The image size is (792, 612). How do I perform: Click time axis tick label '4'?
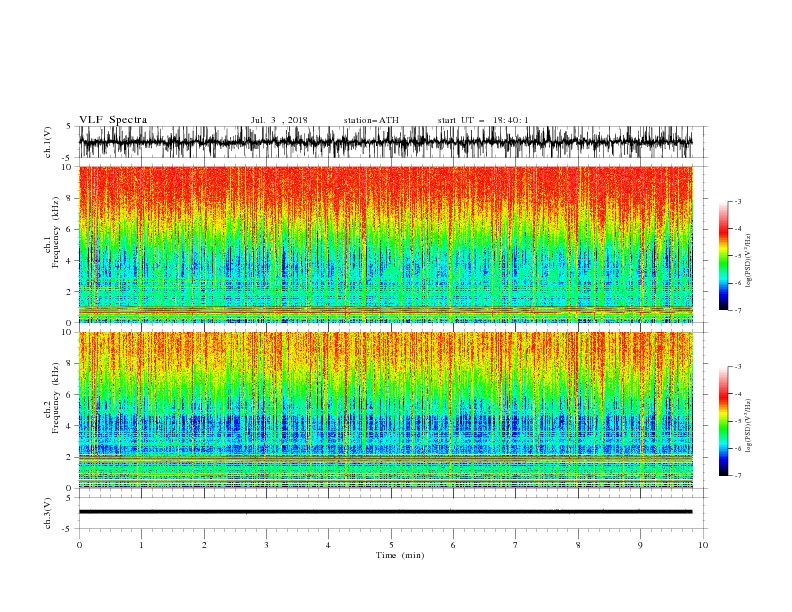[328, 545]
